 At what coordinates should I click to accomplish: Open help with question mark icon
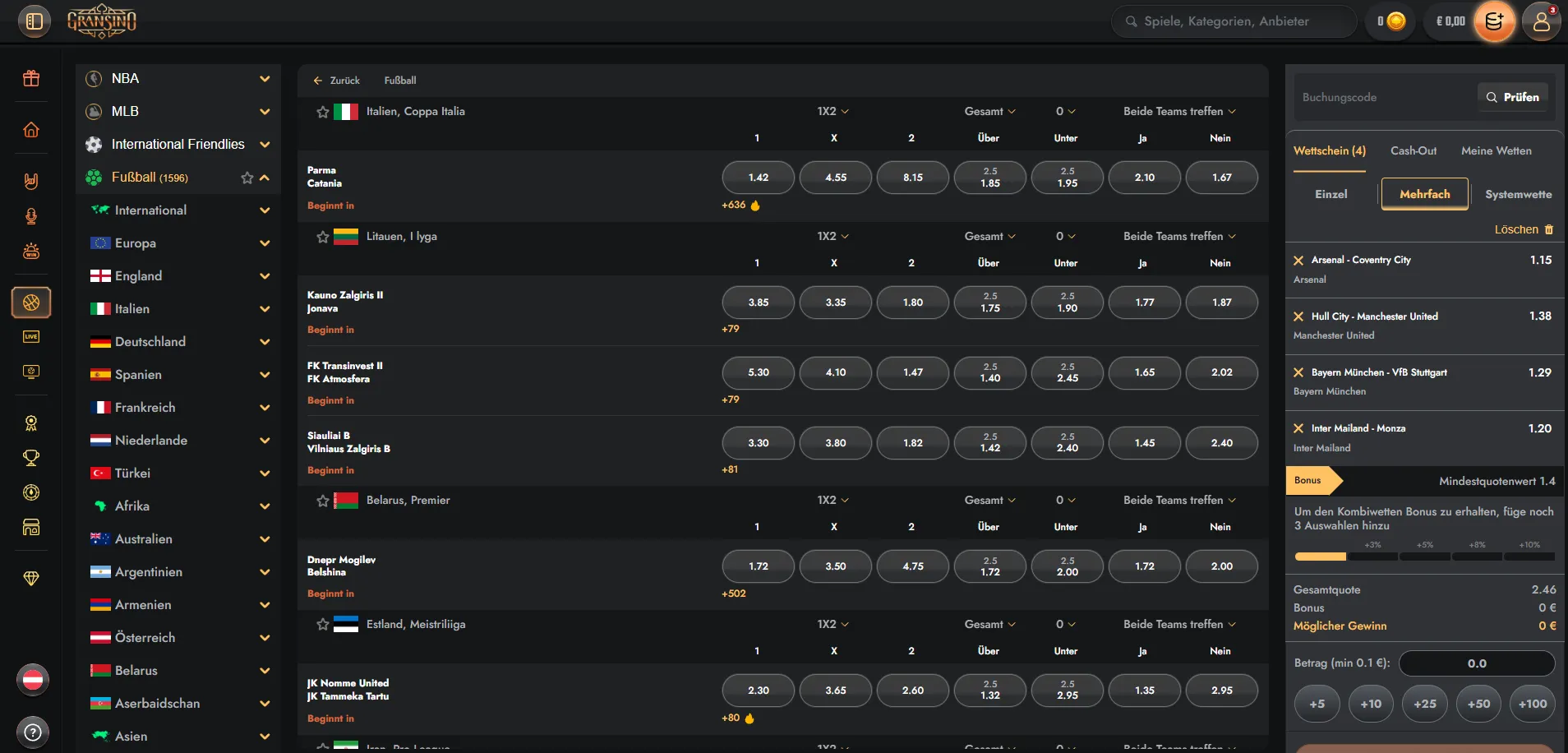33,732
